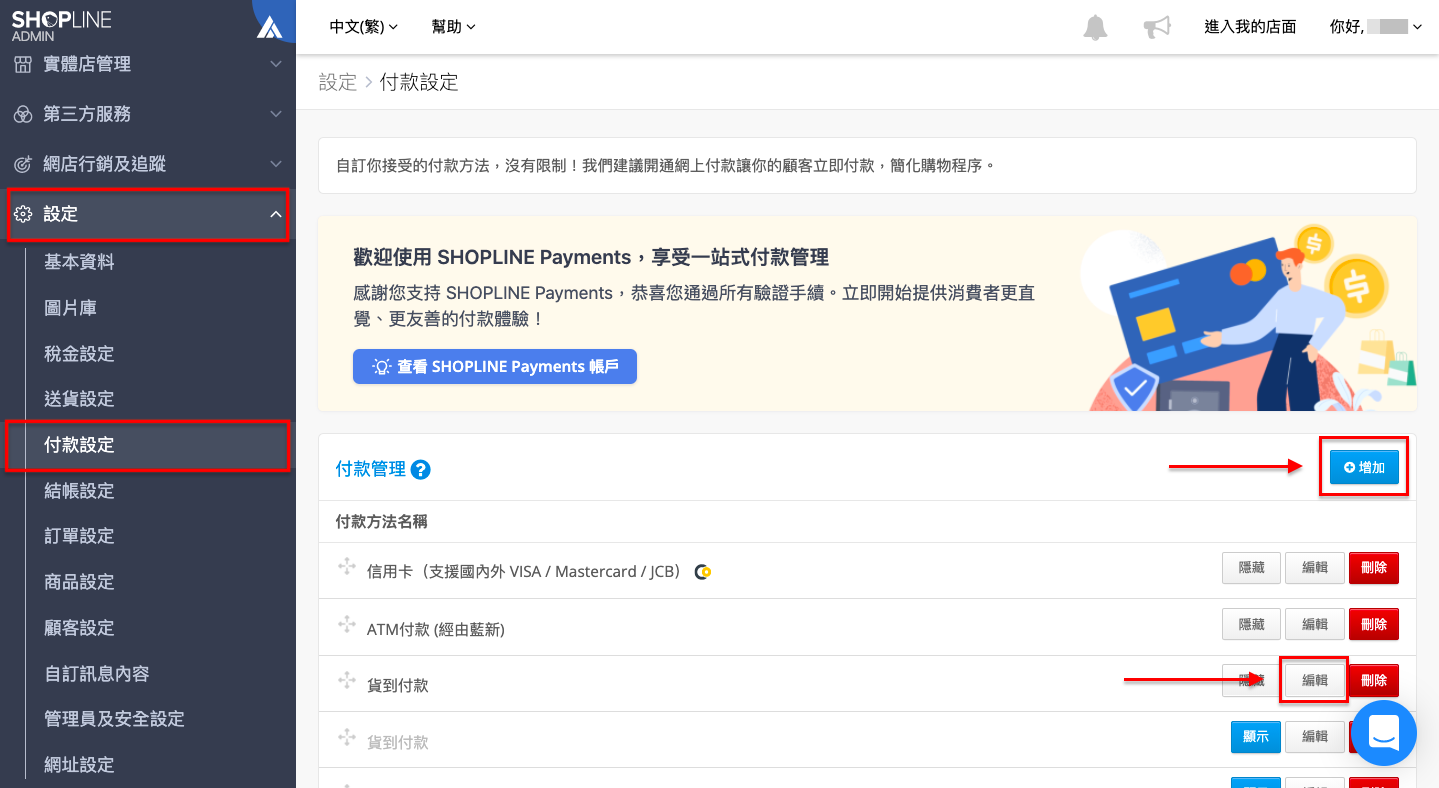Expand the 網店行銷及追蹤 menu chevron
The width and height of the screenshot is (1439, 788).
pos(276,164)
